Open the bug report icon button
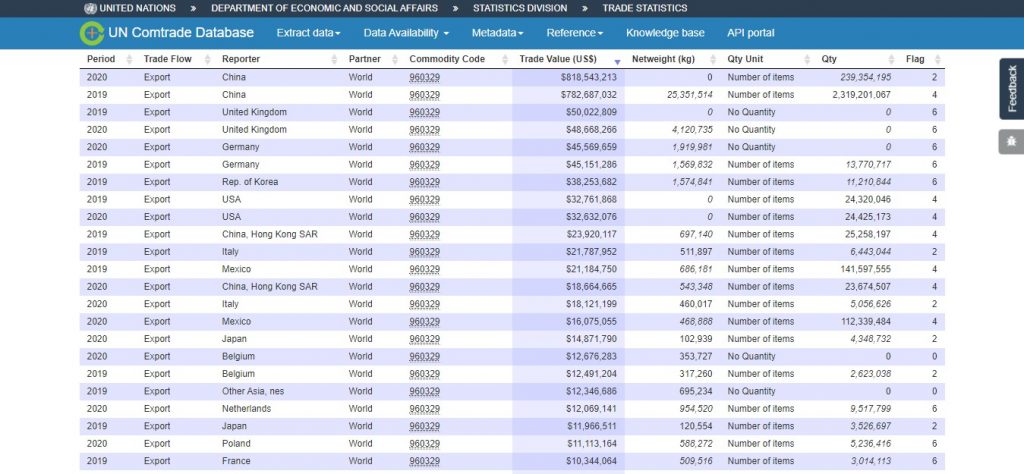 [x=1012, y=142]
